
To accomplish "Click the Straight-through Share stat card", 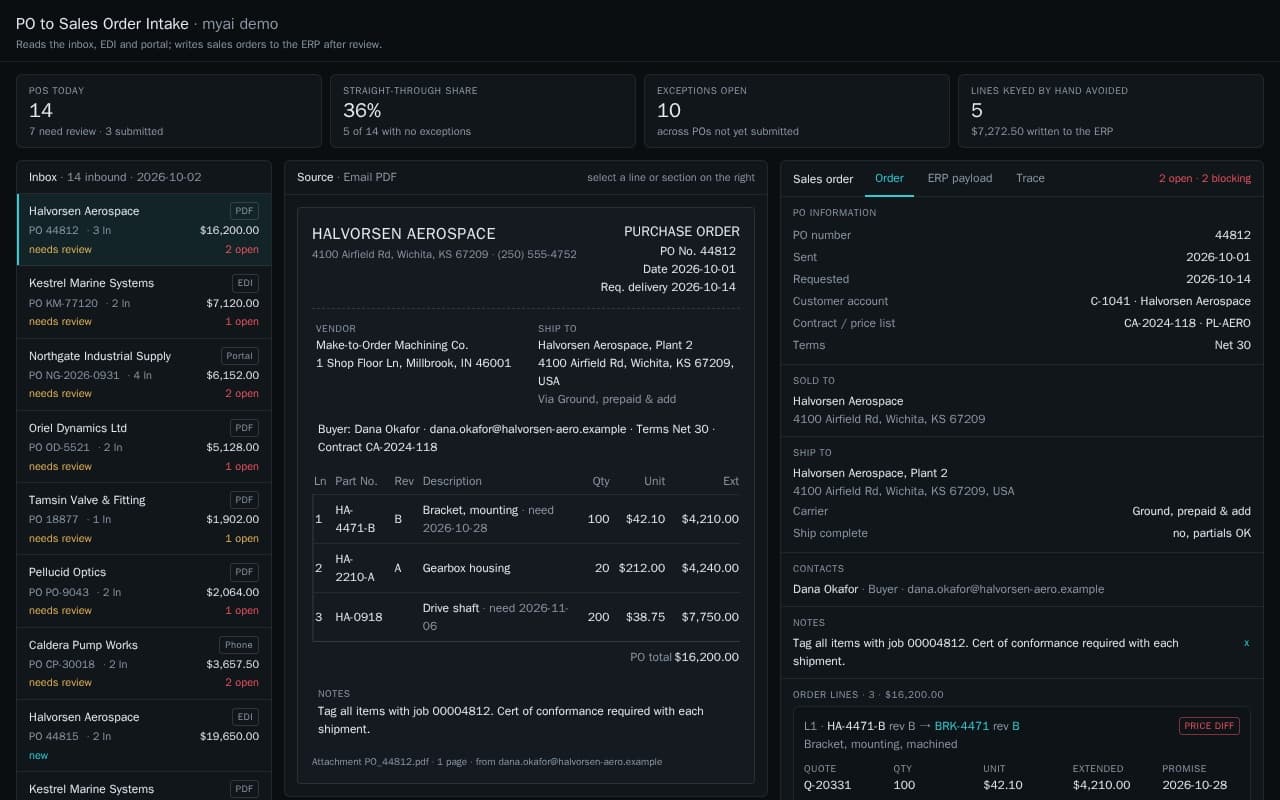I will [483, 111].
